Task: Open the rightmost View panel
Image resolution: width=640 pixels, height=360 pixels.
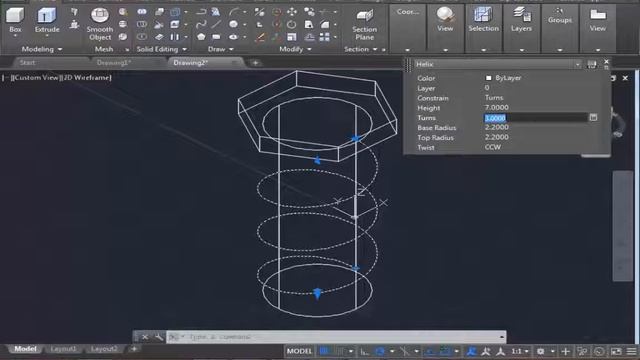Action: point(598,20)
